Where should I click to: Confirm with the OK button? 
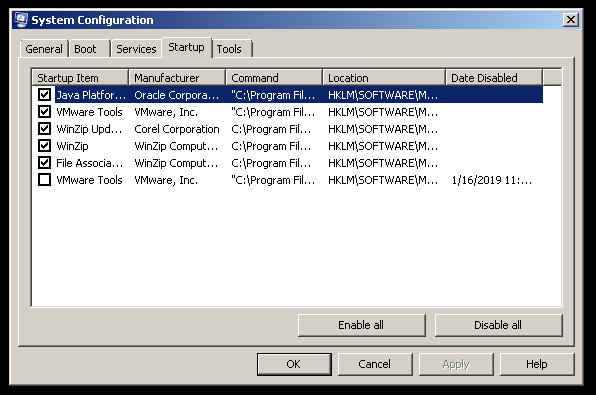294,364
